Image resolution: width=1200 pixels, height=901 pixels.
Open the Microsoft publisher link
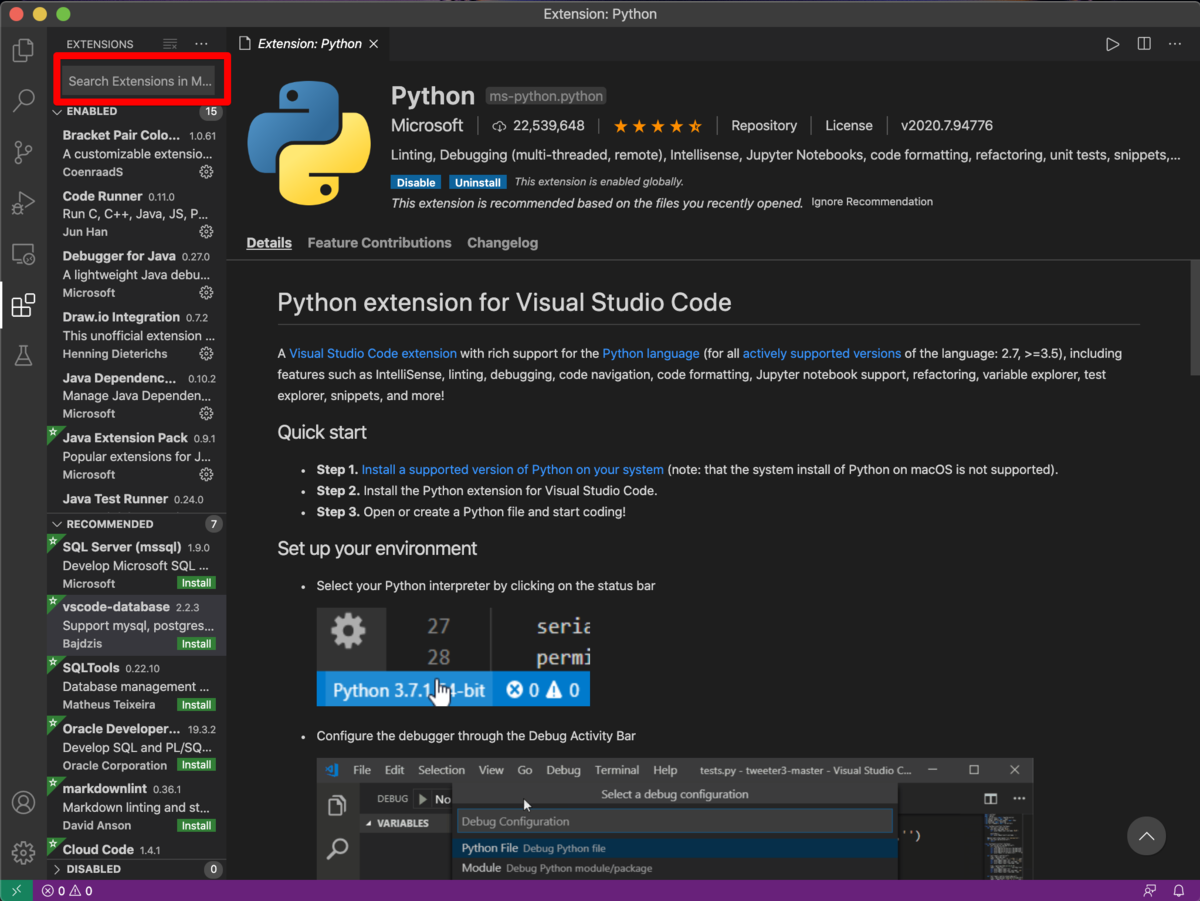(427, 126)
